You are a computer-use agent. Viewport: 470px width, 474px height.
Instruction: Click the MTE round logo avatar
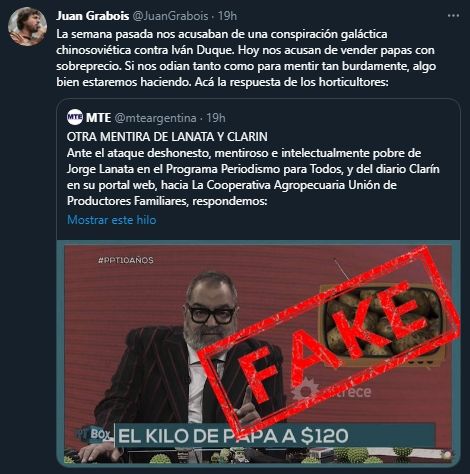pos(75,117)
